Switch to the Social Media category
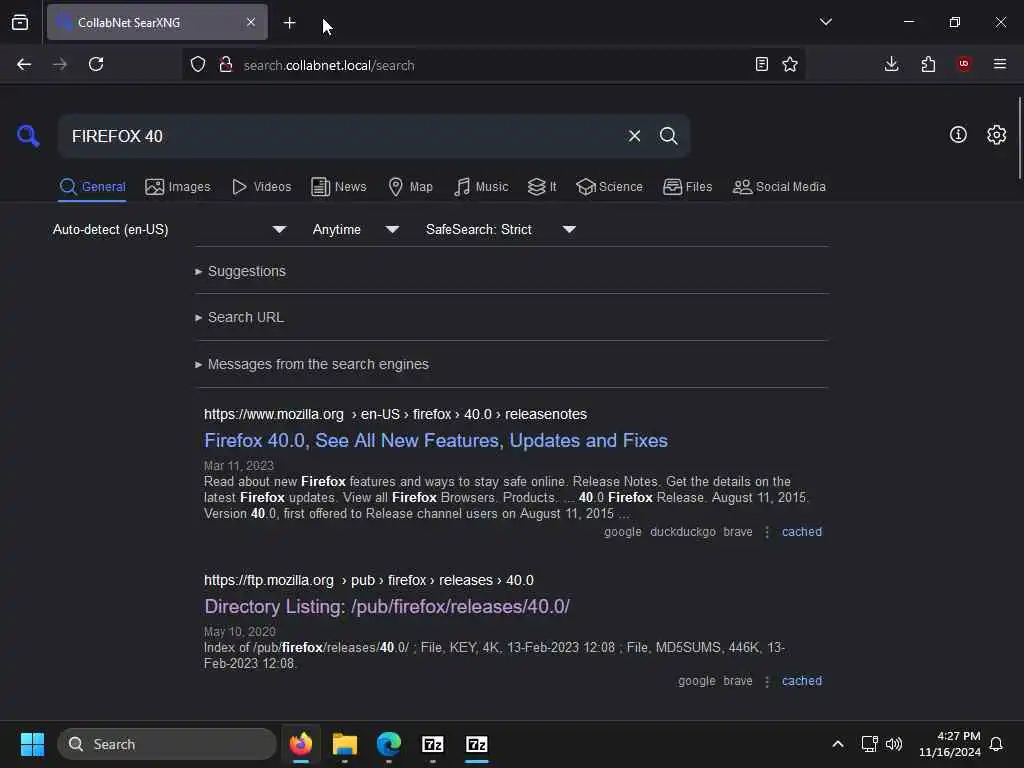Viewport: 1024px width, 768px height. (779, 187)
